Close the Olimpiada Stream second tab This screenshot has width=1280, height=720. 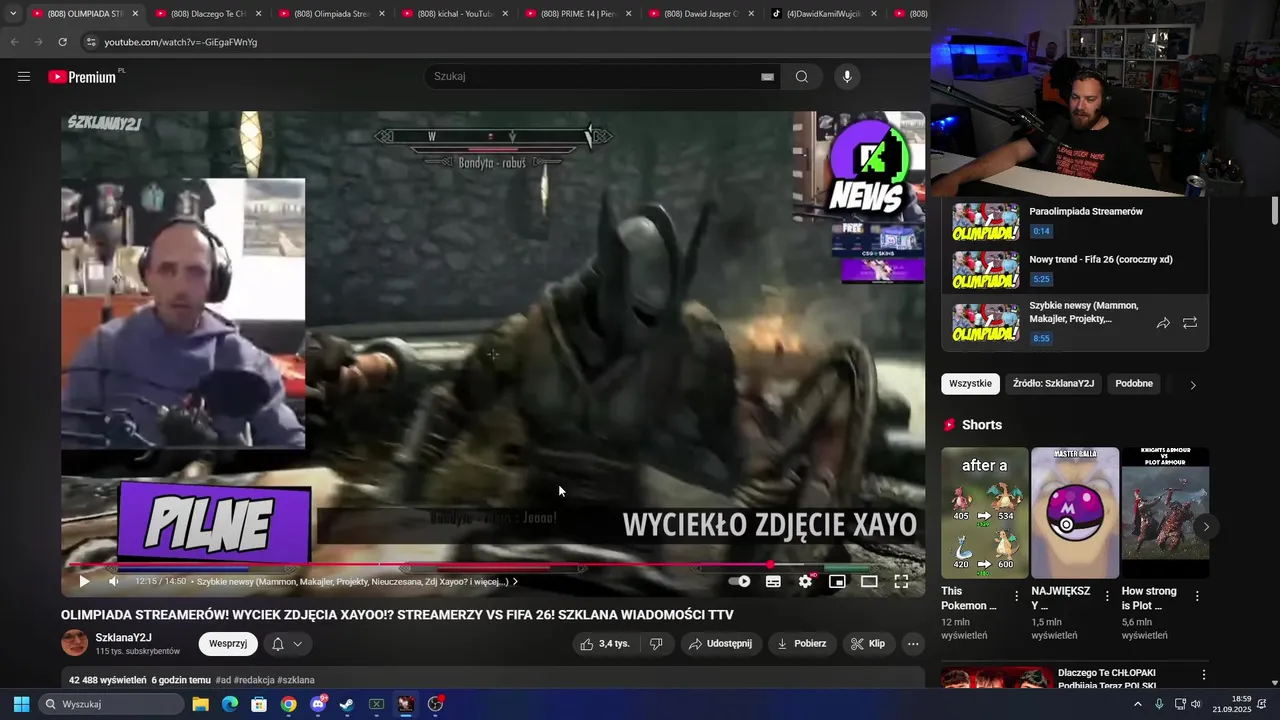click(381, 14)
